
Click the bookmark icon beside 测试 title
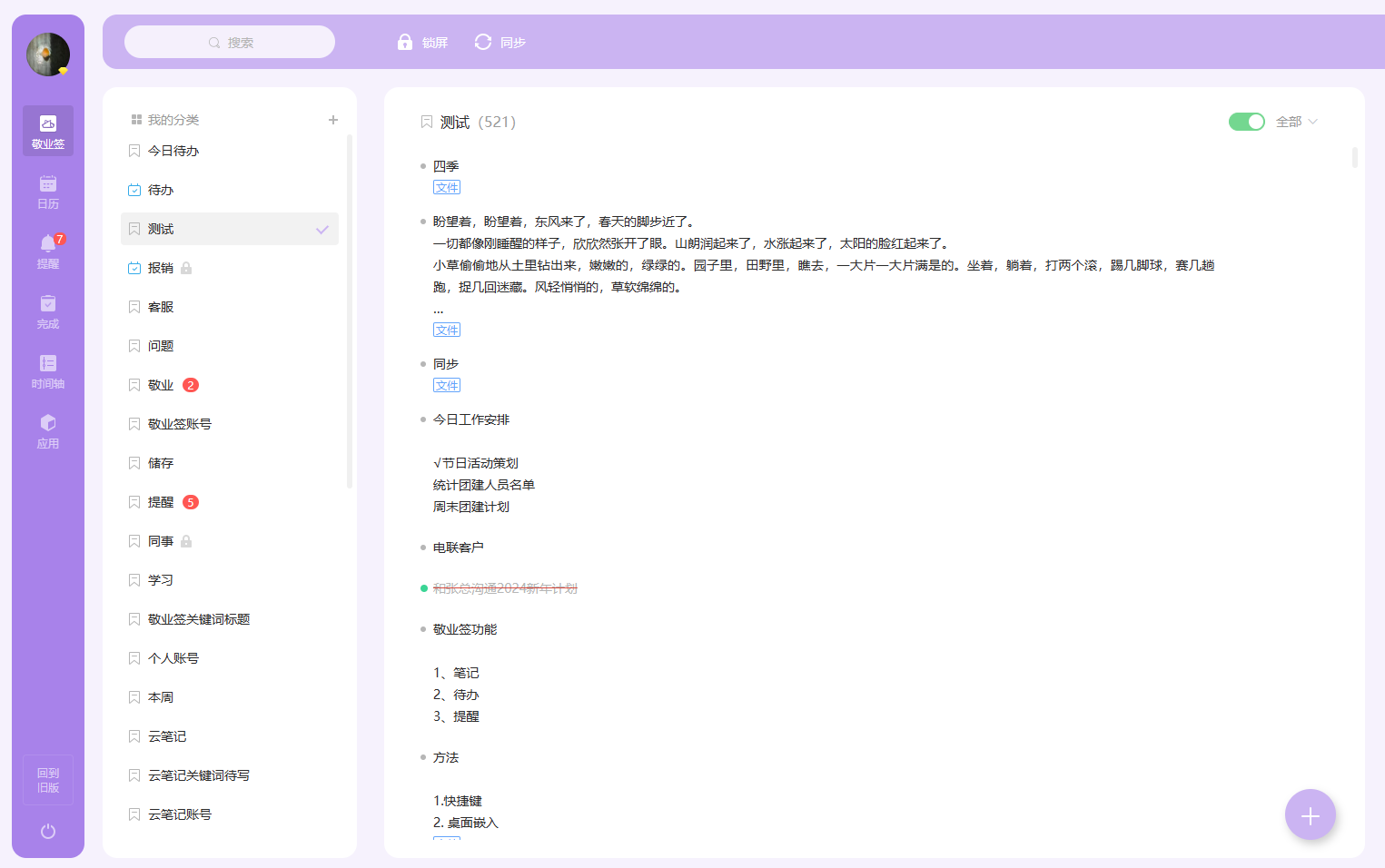pyautogui.click(x=427, y=122)
